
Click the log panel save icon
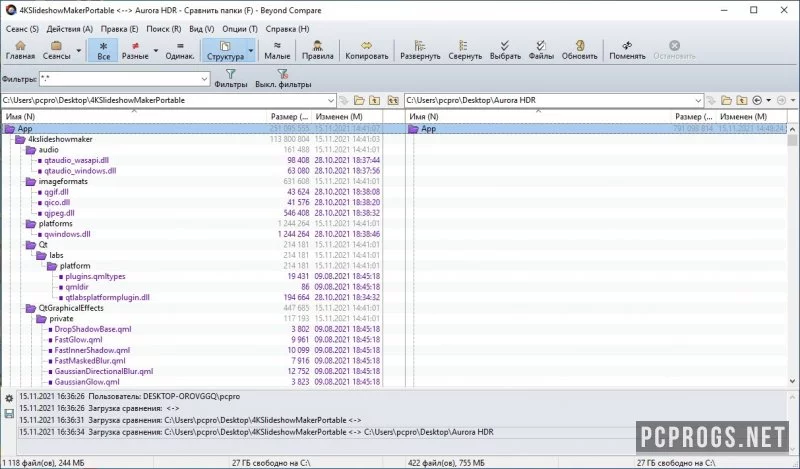(x=9, y=413)
